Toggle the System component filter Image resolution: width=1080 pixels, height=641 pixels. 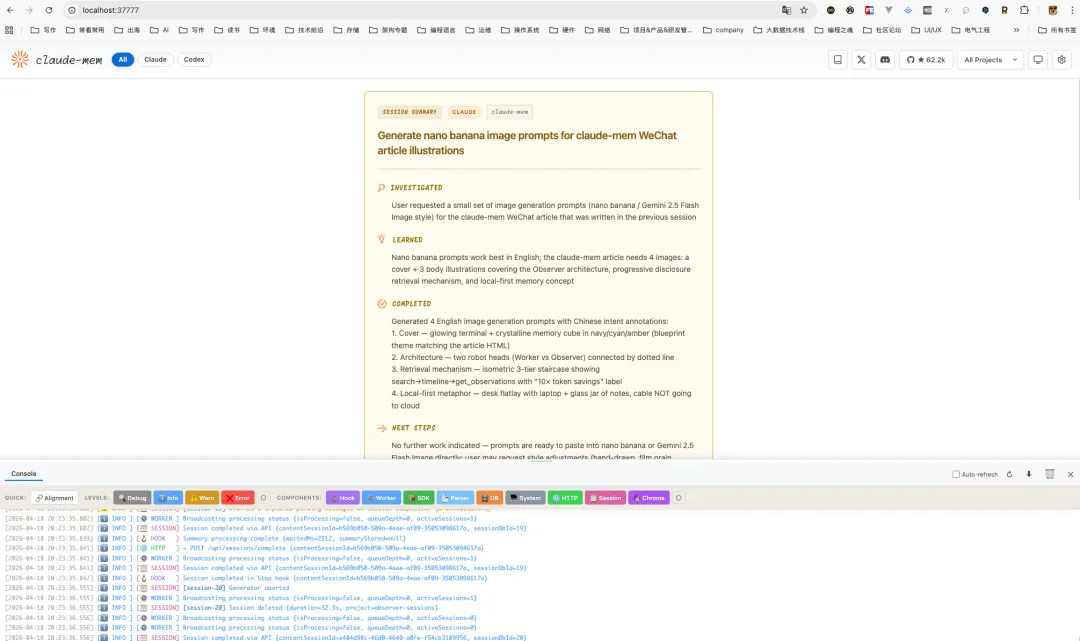pyautogui.click(x=526, y=498)
